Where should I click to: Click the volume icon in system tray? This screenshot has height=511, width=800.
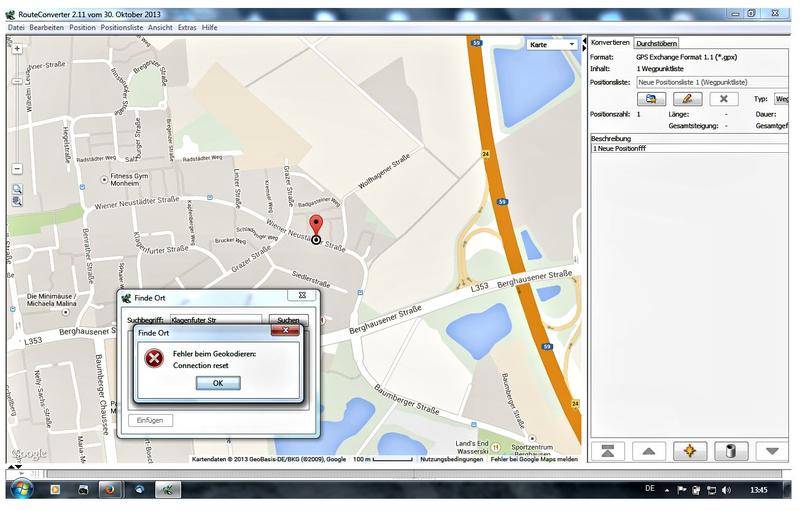pyautogui.click(x=727, y=490)
